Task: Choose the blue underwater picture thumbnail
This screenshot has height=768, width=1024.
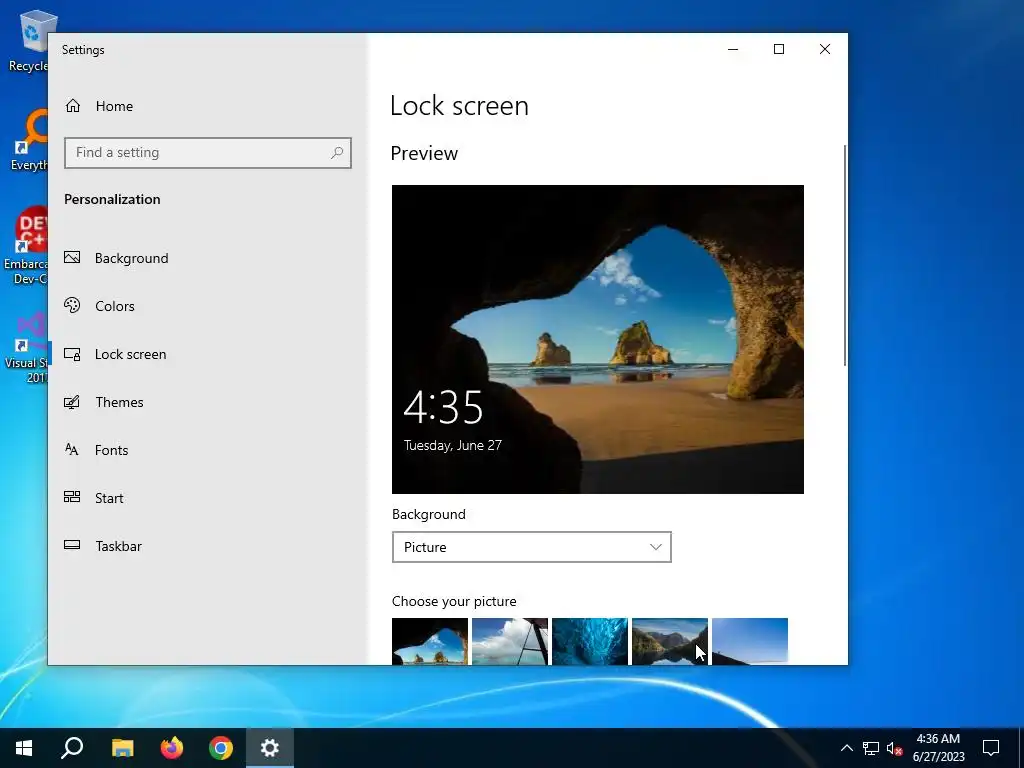Action: click(x=590, y=641)
